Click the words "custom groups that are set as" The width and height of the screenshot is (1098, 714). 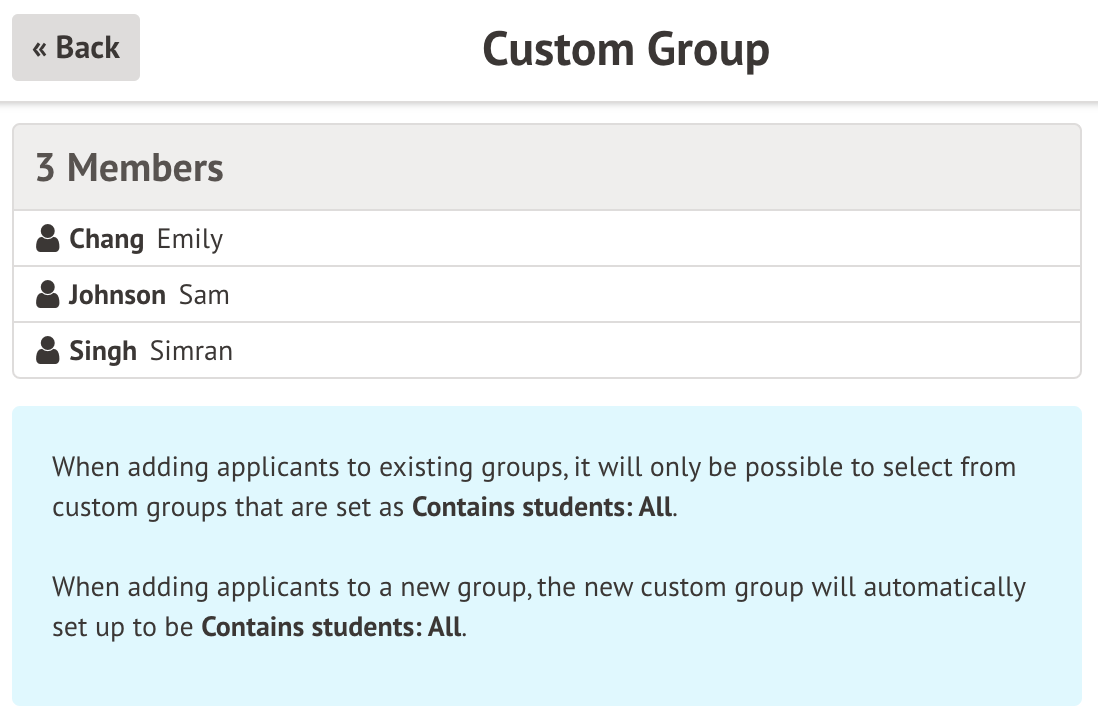click(x=229, y=507)
